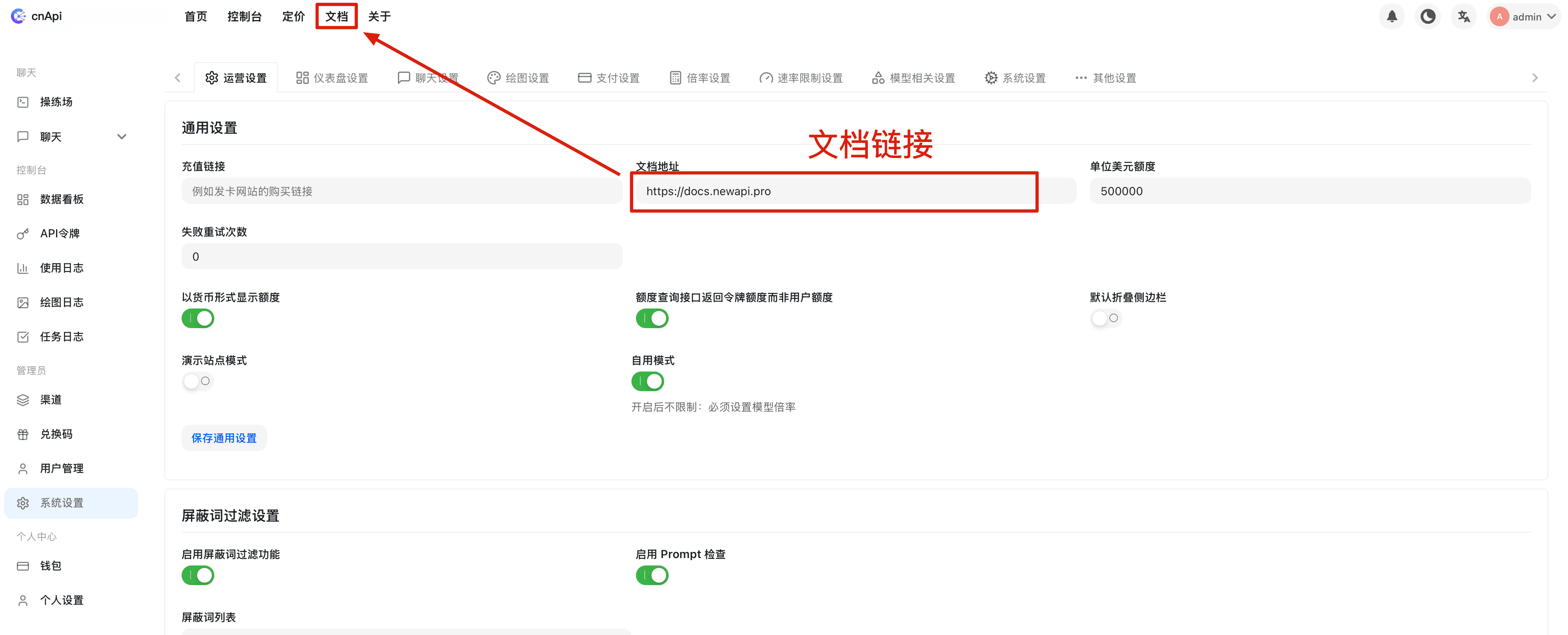This screenshot has width=1568, height=635.
Task: Switch to 绘图设置 tab
Action: pyautogui.click(x=519, y=78)
